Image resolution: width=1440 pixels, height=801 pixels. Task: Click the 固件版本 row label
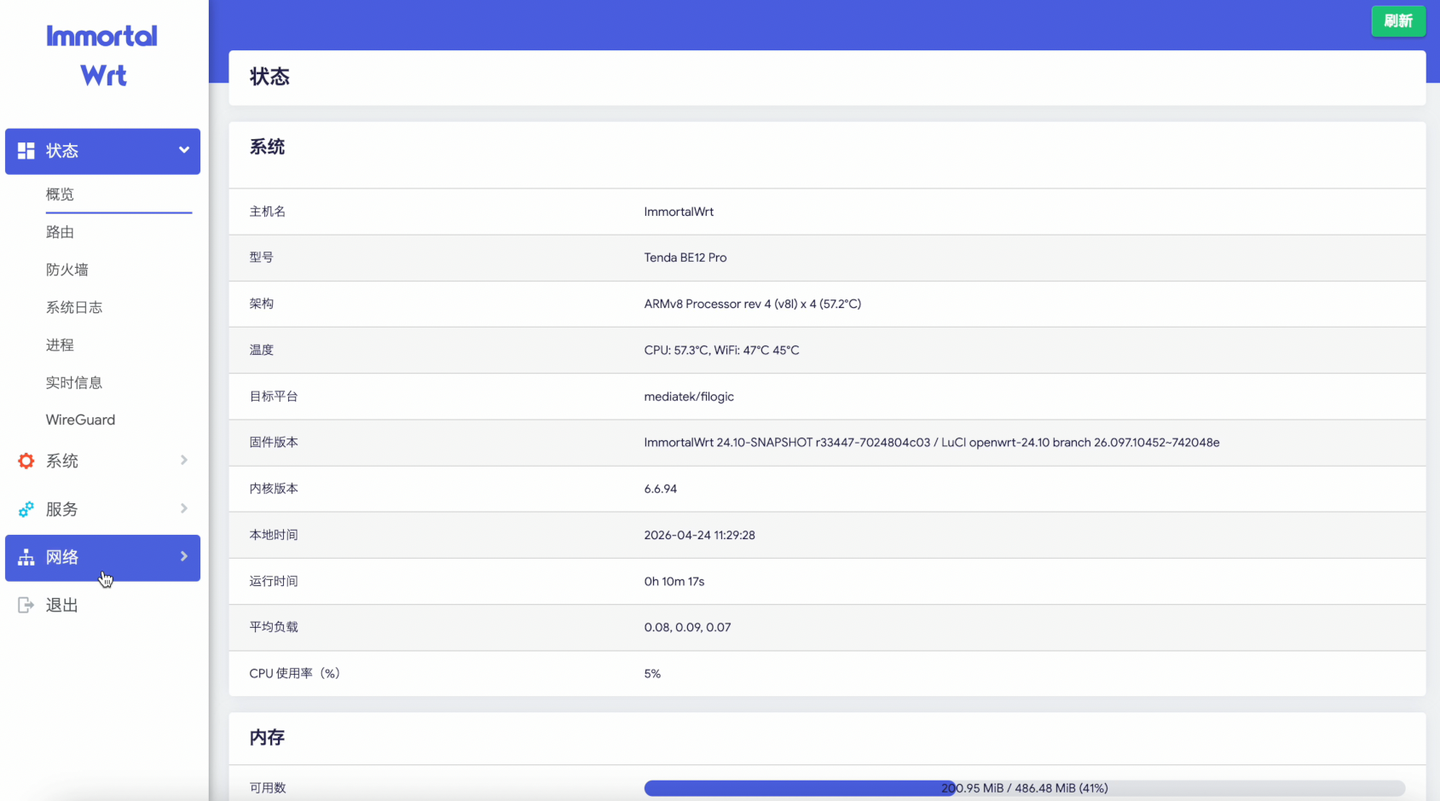point(274,442)
